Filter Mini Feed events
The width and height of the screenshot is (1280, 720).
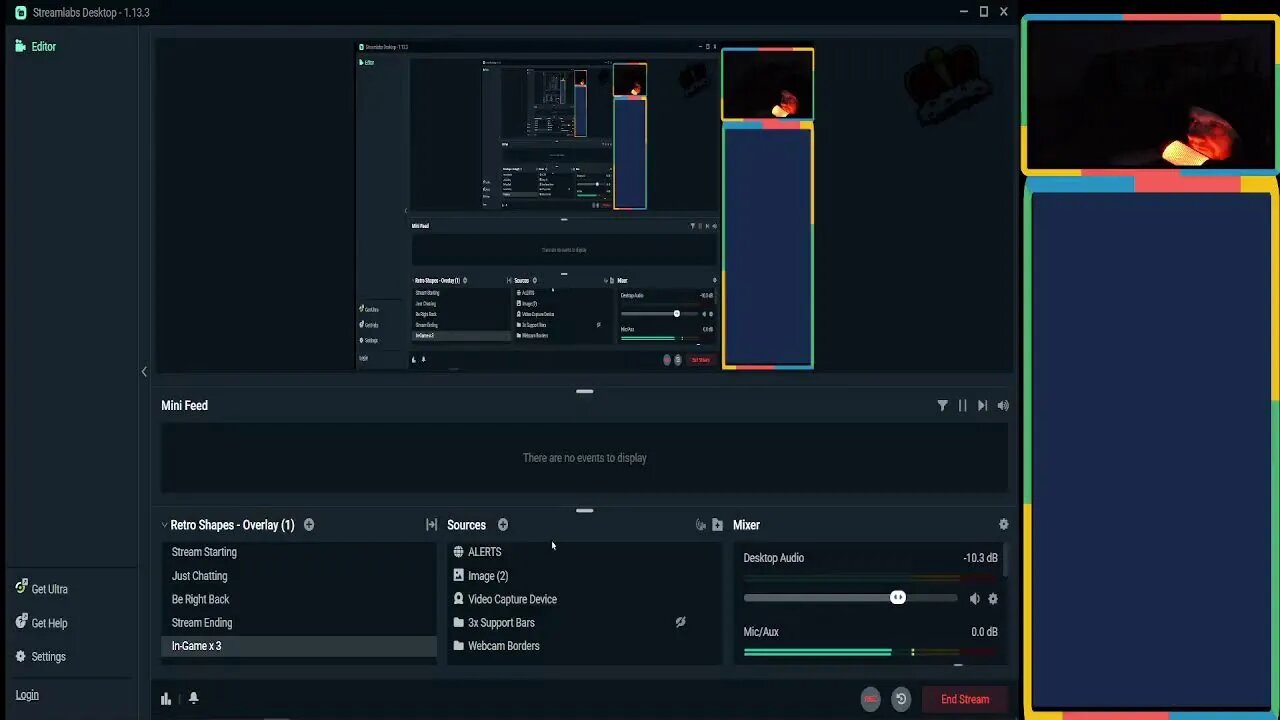[x=942, y=405]
